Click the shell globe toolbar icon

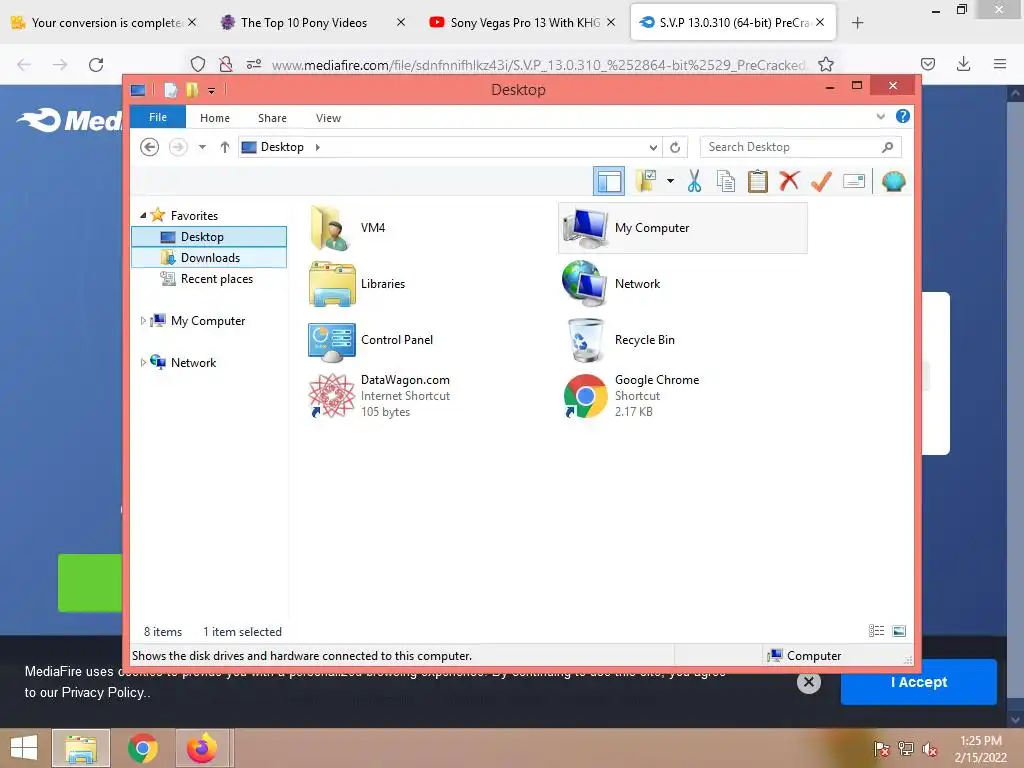tap(893, 181)
